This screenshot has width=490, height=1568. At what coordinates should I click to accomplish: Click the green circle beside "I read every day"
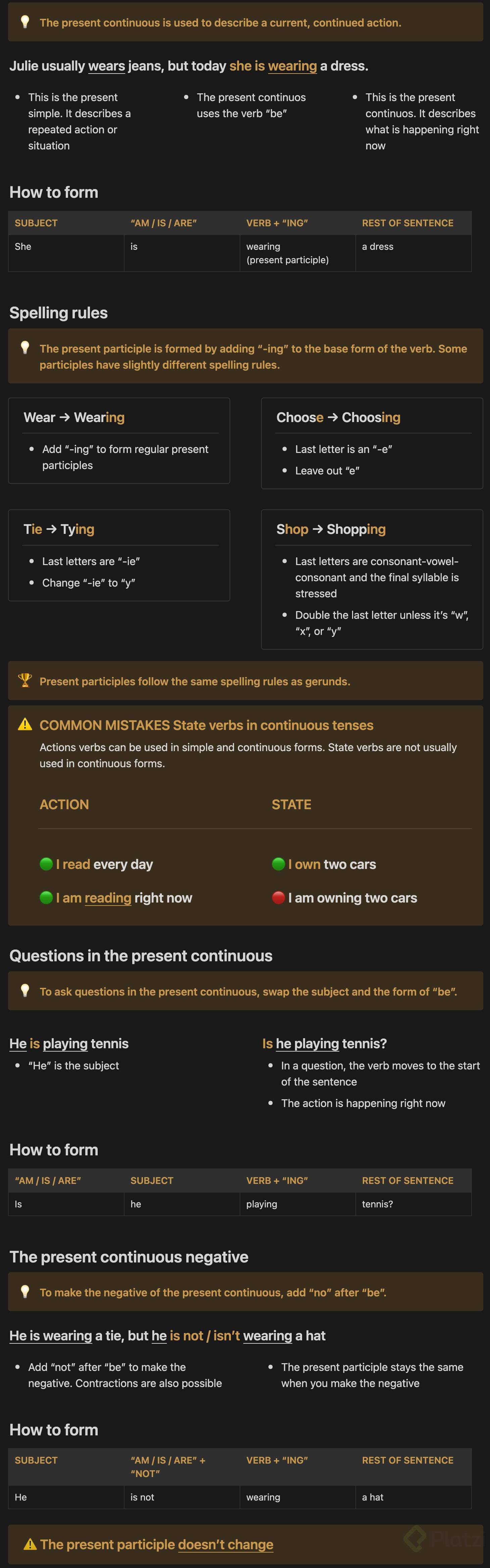46,864
